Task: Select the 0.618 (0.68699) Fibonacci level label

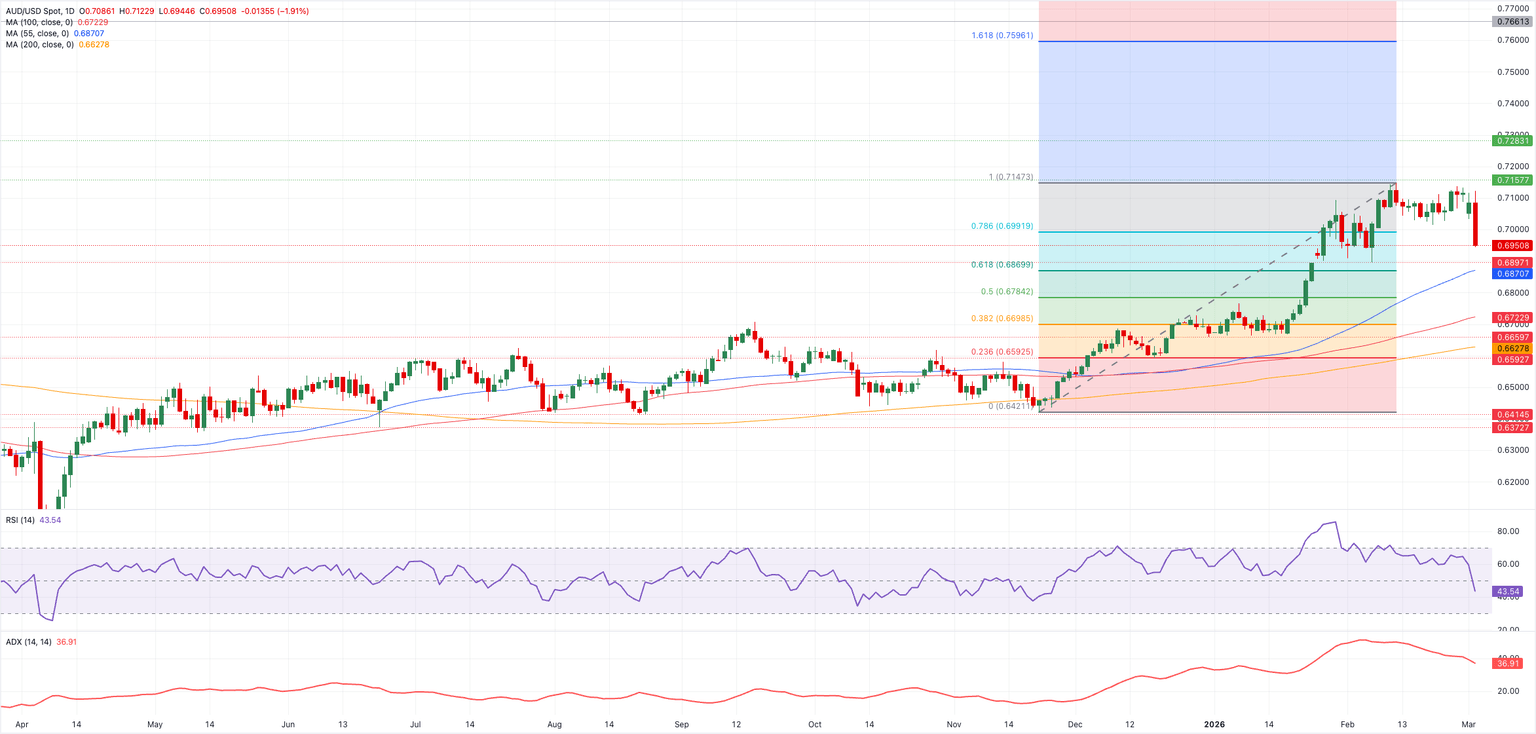Action: point(1000,264)
